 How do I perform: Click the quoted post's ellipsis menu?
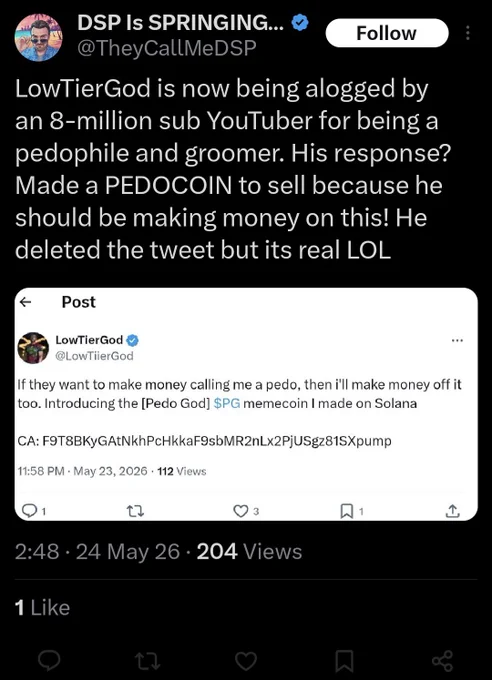click(x=457, y=340)
